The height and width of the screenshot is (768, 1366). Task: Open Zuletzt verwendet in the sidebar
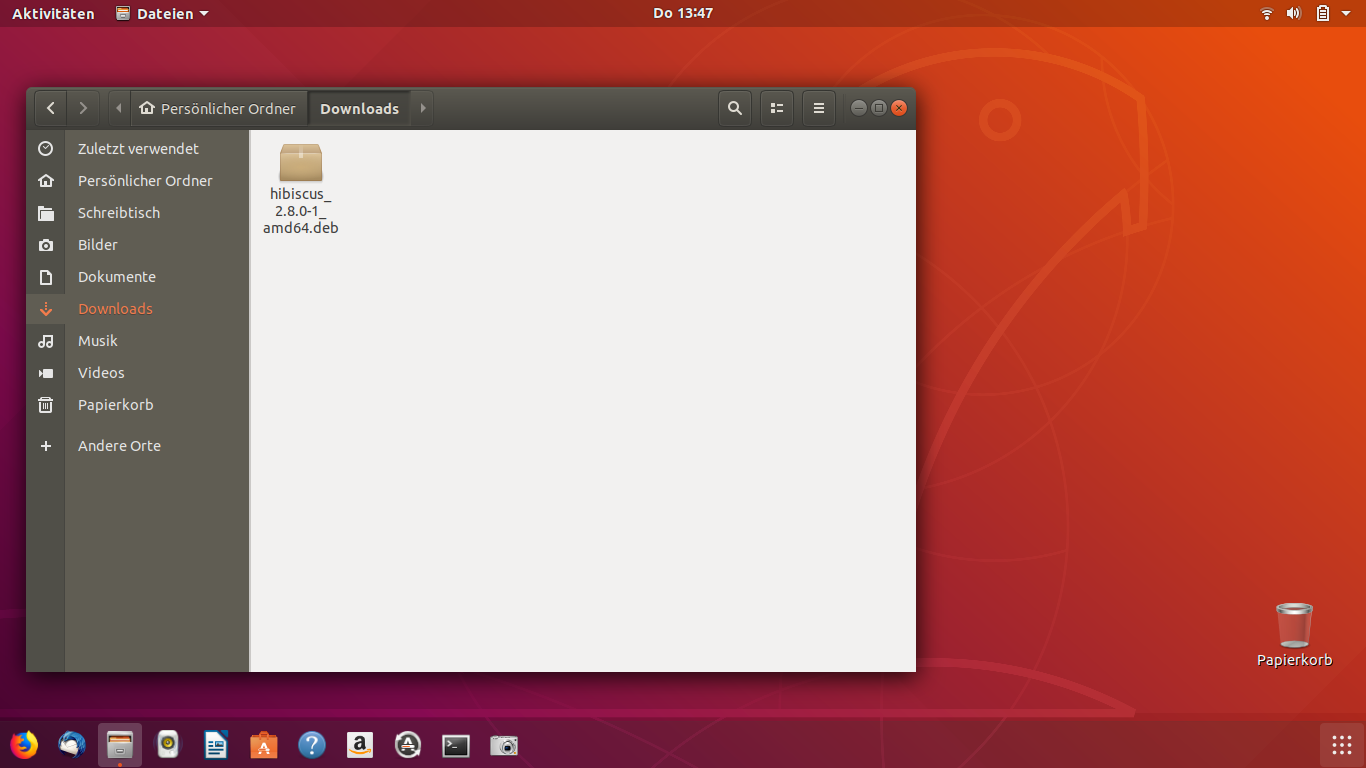point(138,149)
